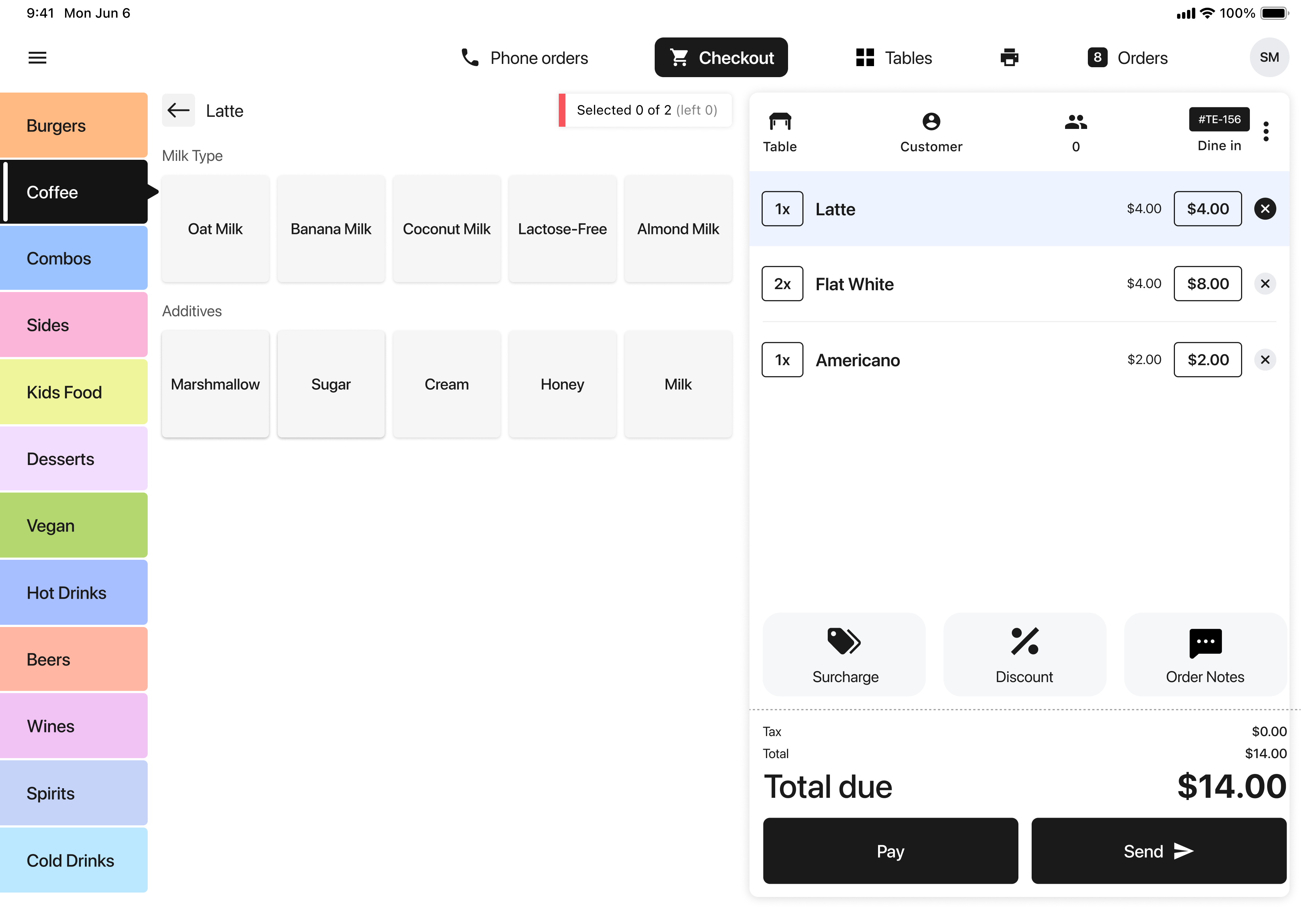Edit Flat White price $8.00 box

[x=1208, y=284]
